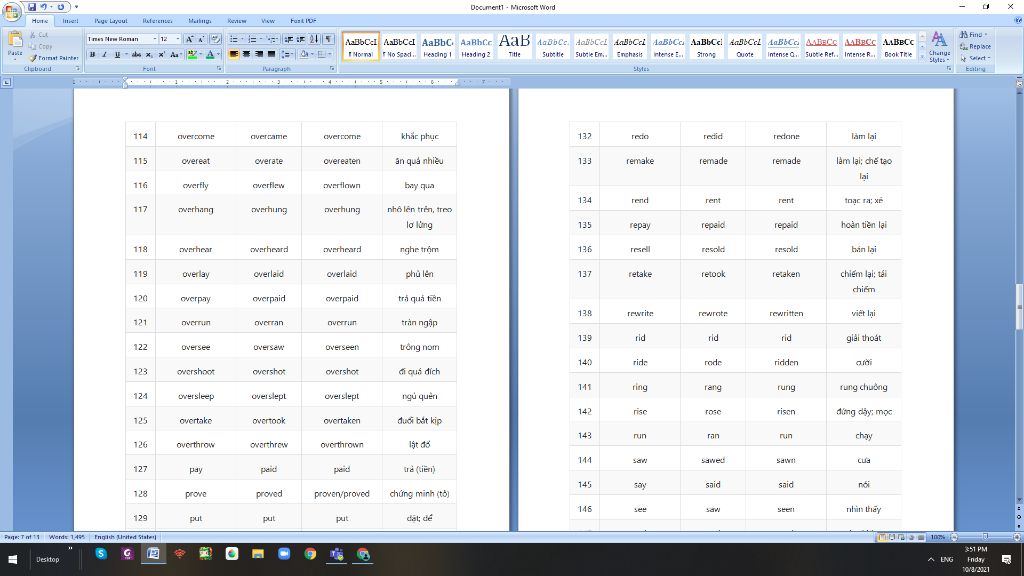
Task: Sort the selected text
Action: tap(315, 39)
